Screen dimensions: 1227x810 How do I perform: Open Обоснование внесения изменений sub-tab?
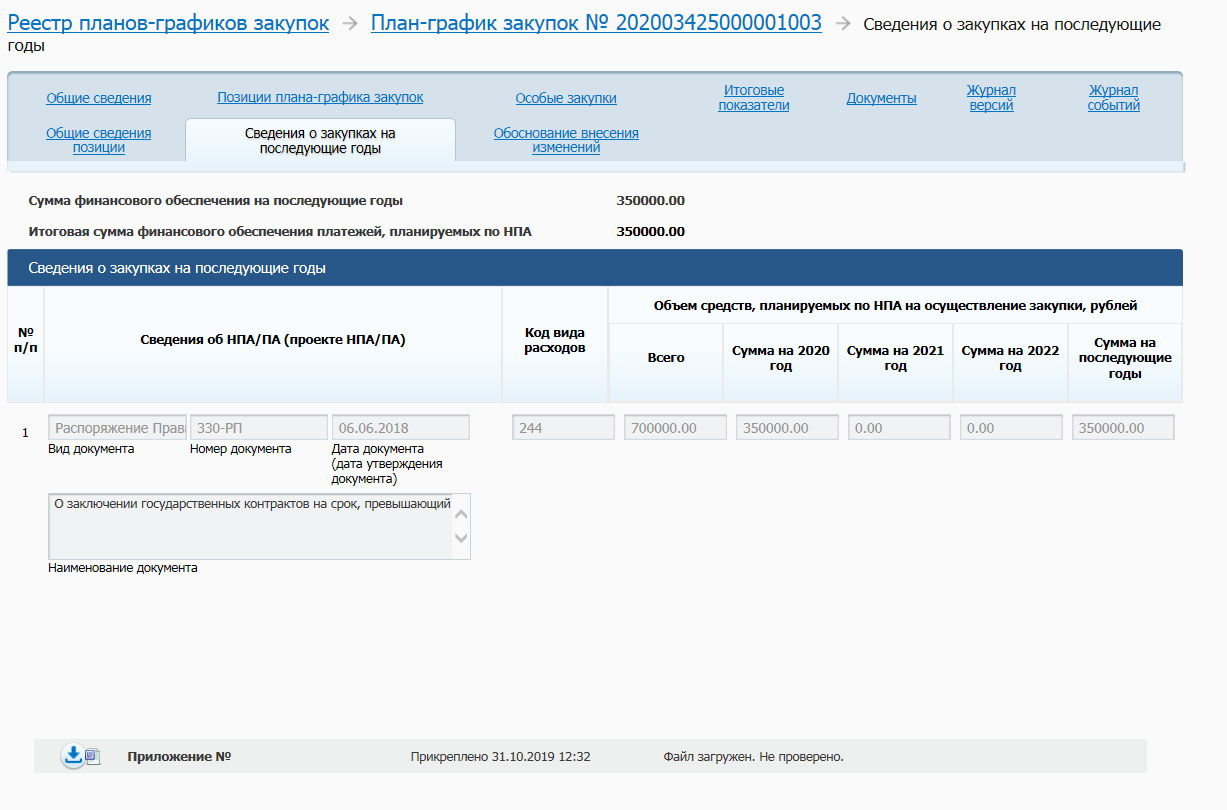[566, 140]
